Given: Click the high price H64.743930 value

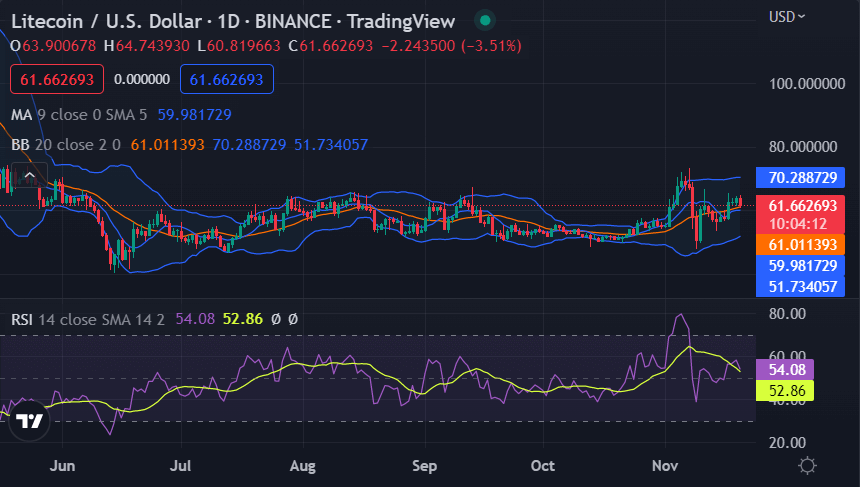Looking at the screenshot, I should [146, 46].
